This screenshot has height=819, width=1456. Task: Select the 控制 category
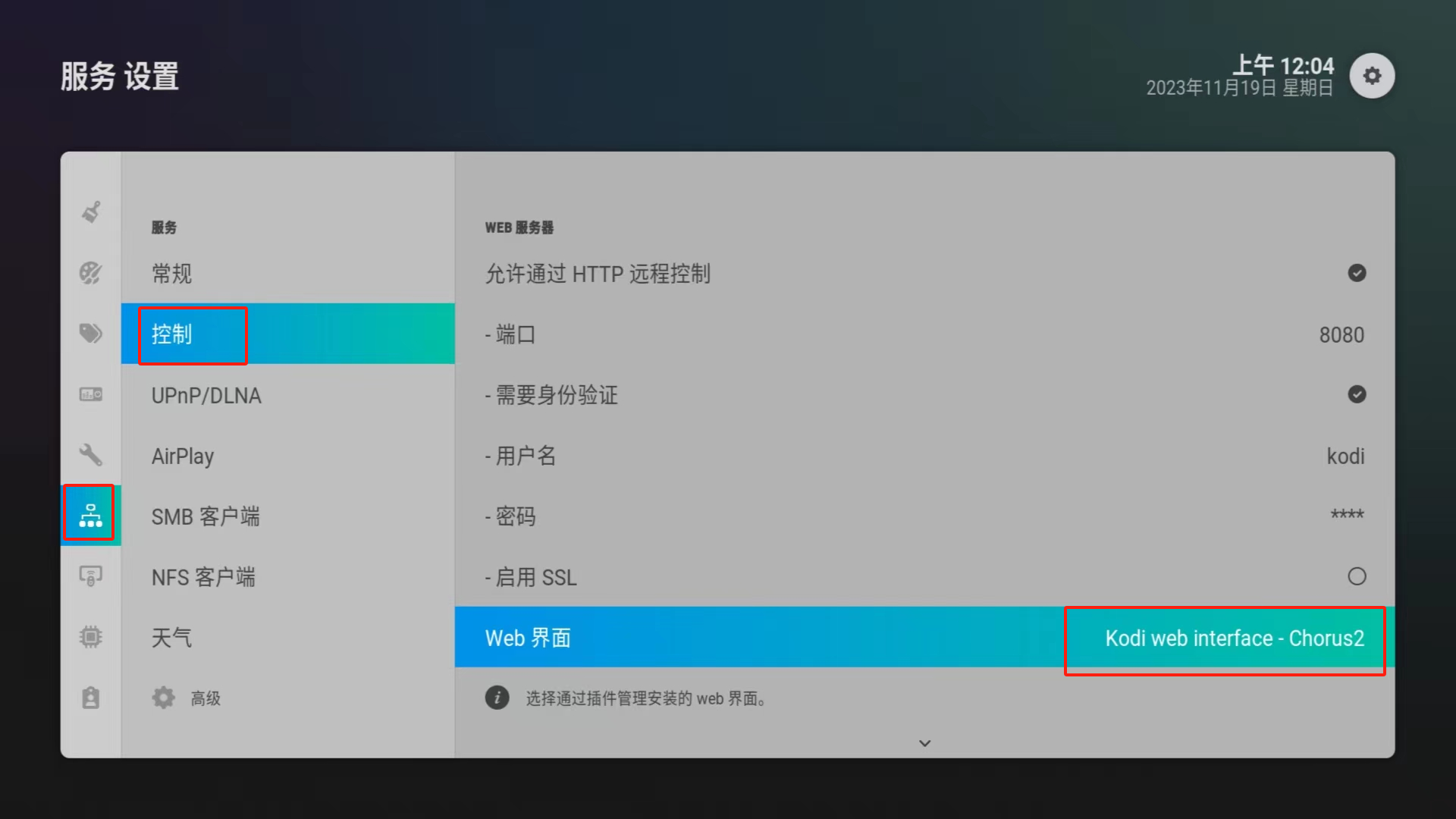287,334
